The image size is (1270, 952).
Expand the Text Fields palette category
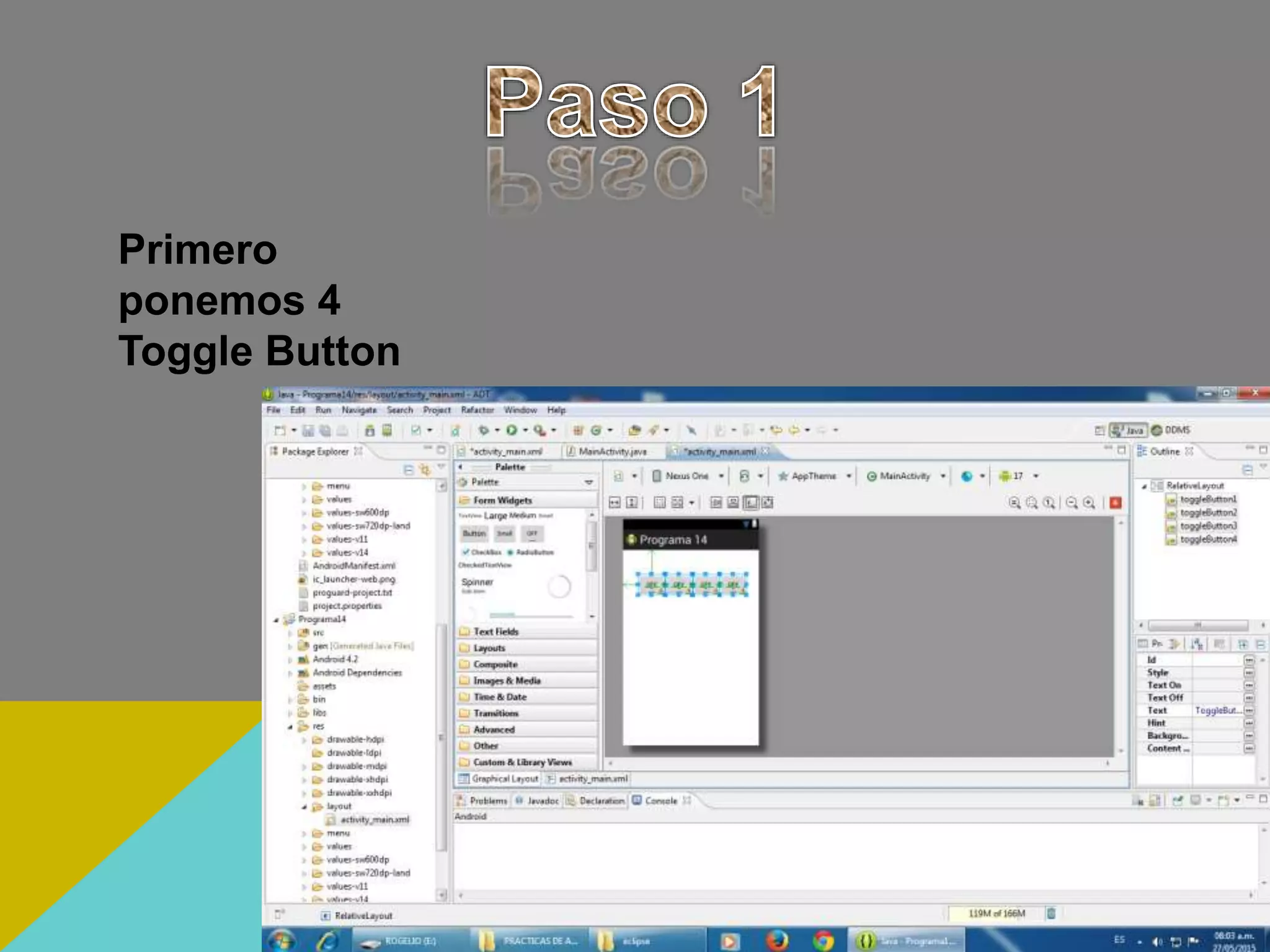495,632
